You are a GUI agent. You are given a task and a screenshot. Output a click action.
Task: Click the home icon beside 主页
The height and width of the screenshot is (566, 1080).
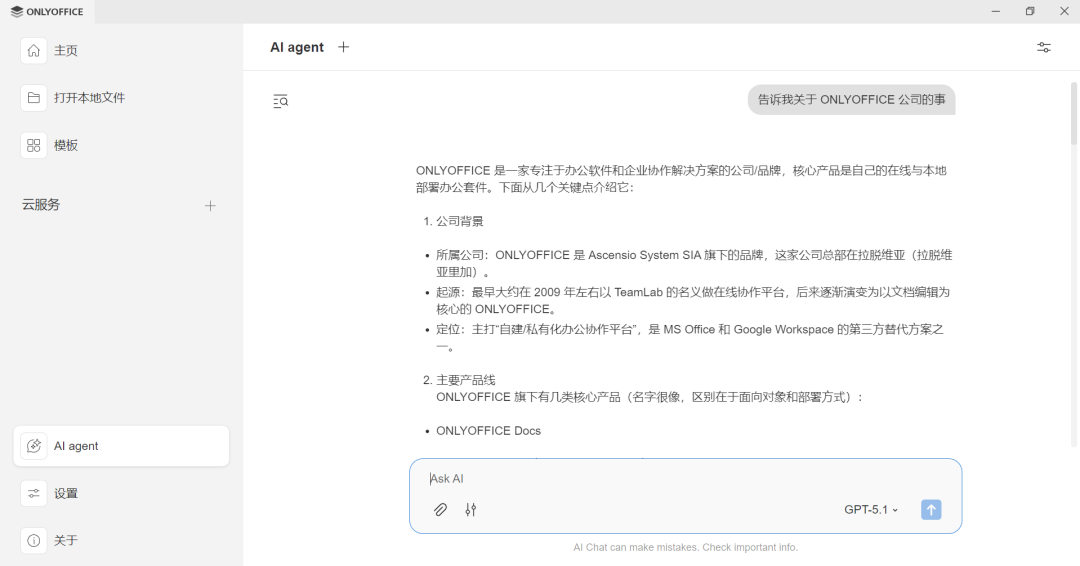[34, 50]
